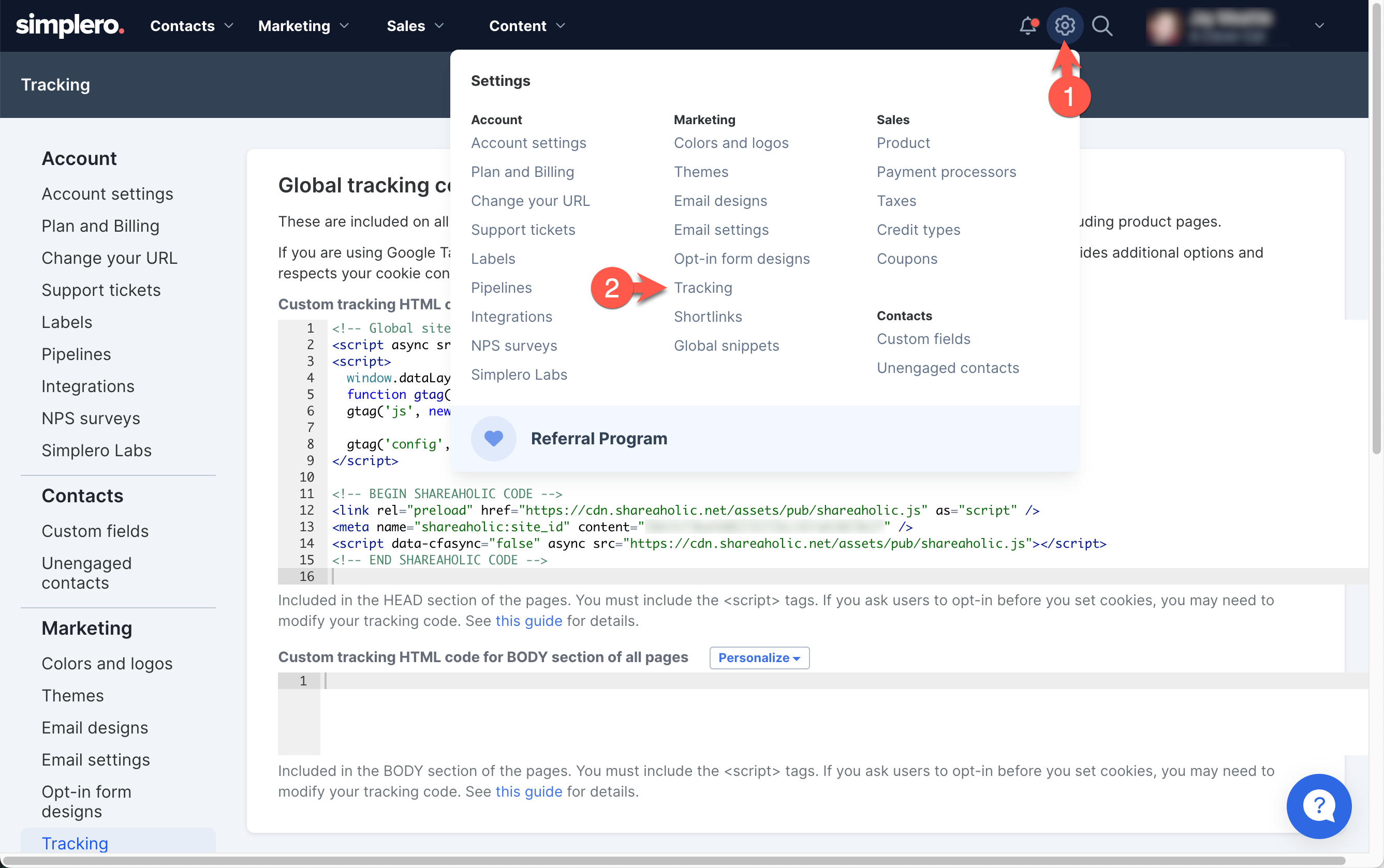Open Plan and Billing from the sidebar
Viewport: 1384px width, 868px height.
[100, 226]
